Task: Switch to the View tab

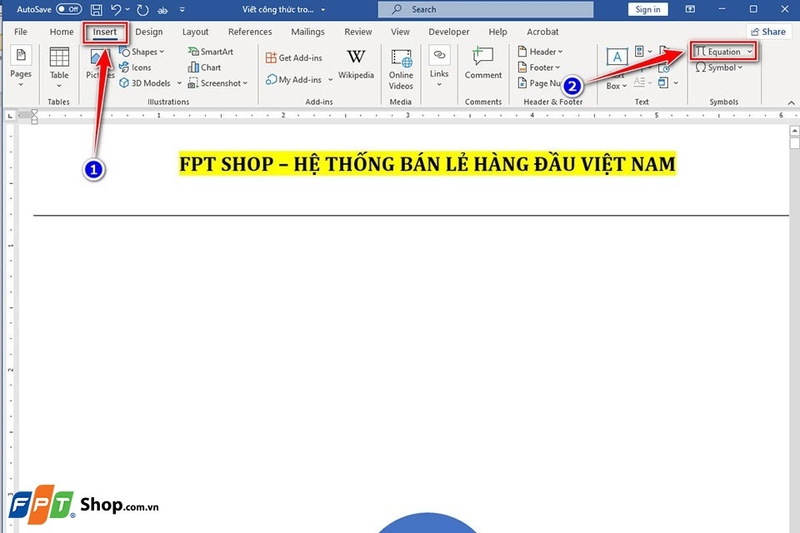Action: 400,32
